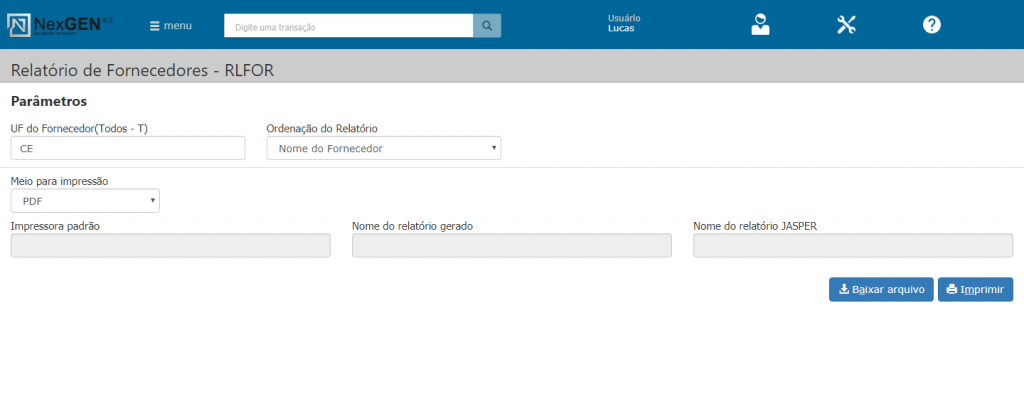1024x404 pixels.
Task: Select the Impressora padrão field
Action: [x=170, y=246]
